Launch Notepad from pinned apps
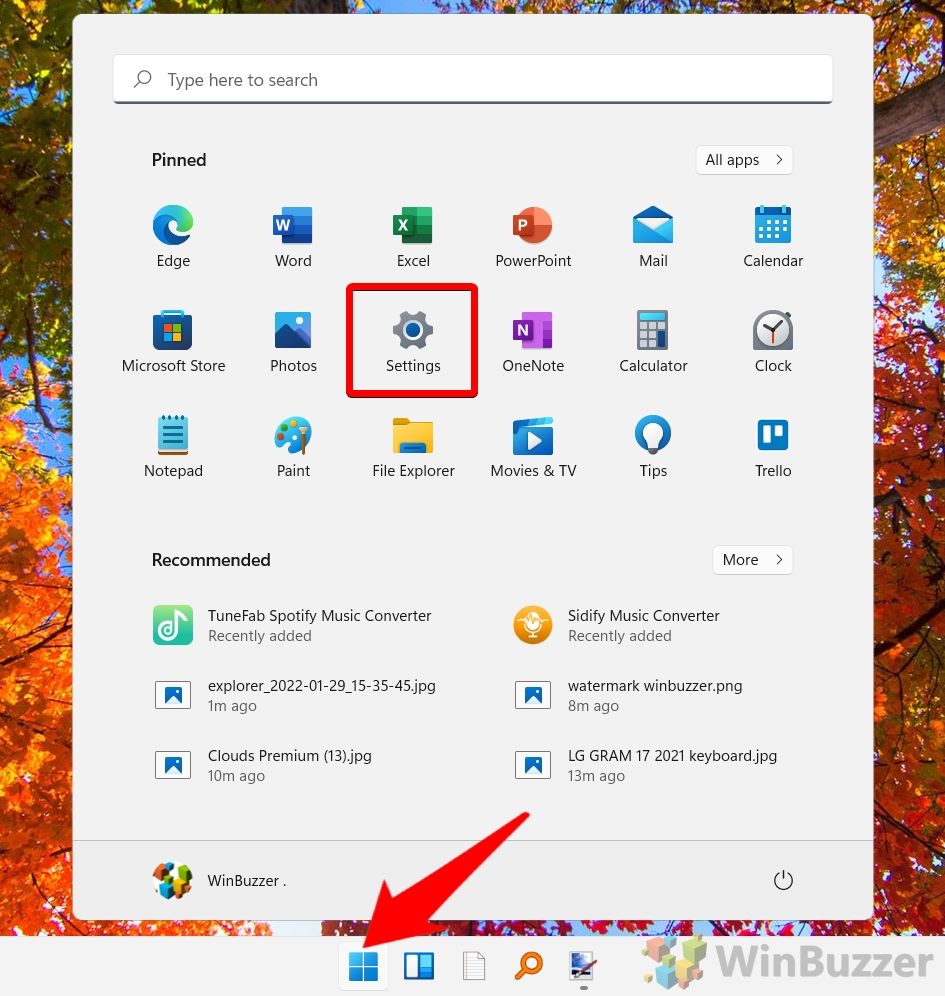 [x=173, y=446]
